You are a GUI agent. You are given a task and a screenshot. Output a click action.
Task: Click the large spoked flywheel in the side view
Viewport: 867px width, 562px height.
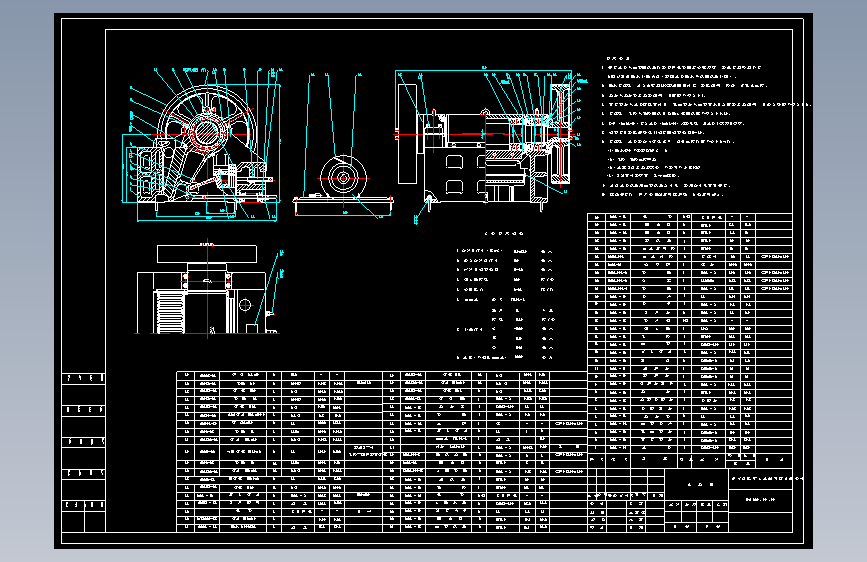pyautogui.click(x=208, y=132)
